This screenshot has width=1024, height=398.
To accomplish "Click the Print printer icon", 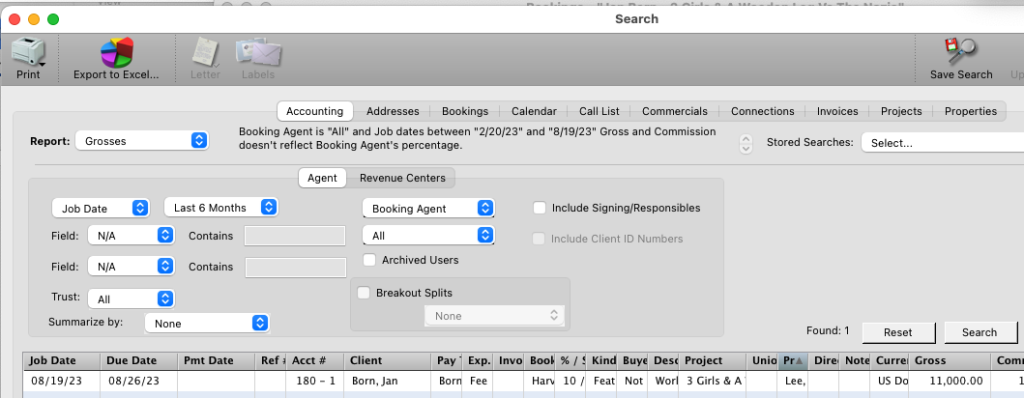I will [x=28, y=52].
